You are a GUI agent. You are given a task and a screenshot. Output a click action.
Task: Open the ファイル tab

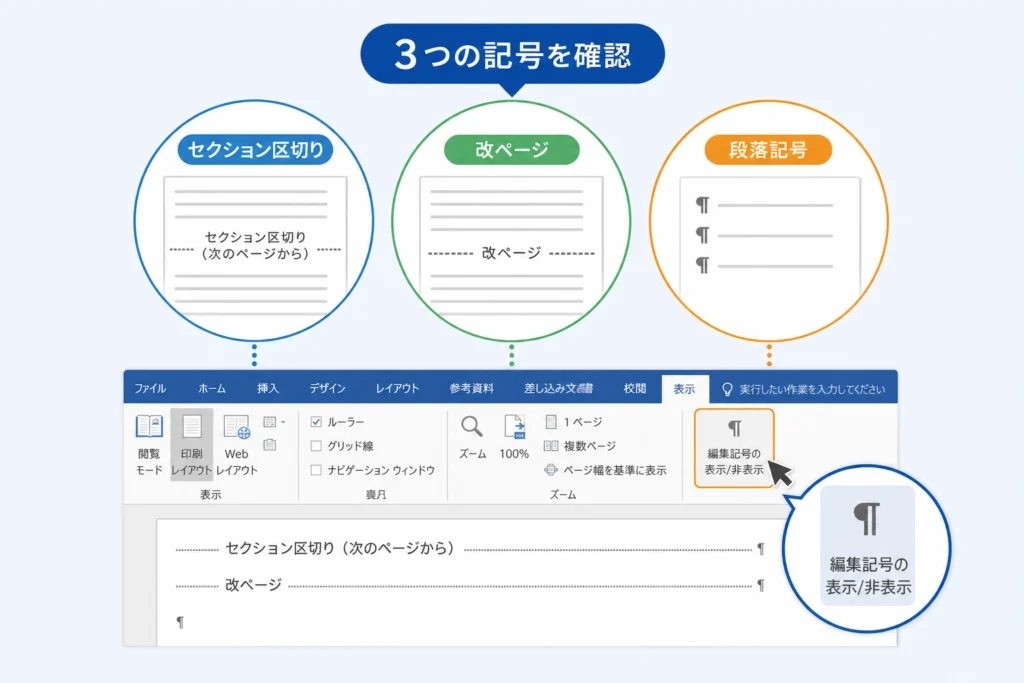tap(150, 389)
